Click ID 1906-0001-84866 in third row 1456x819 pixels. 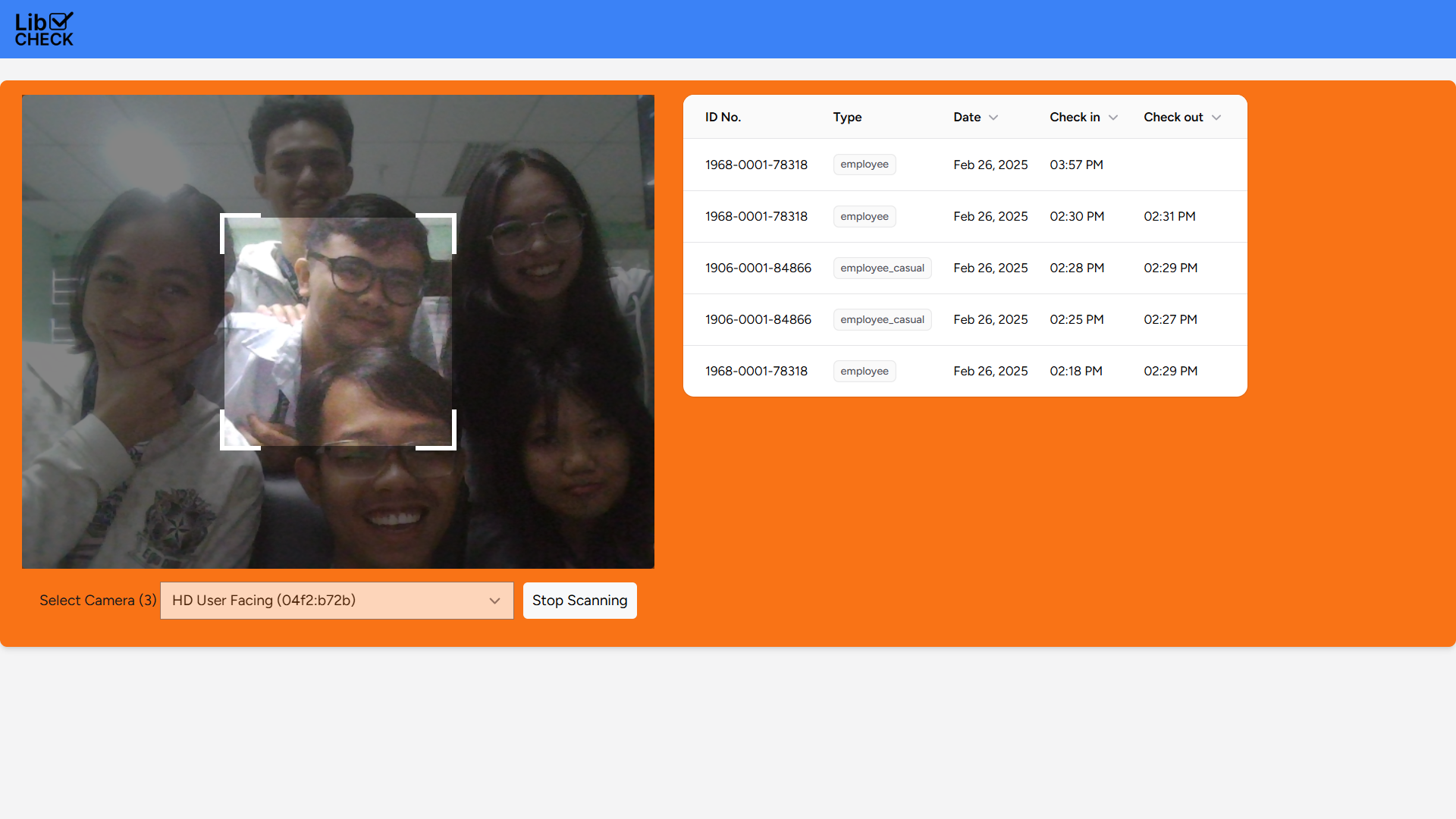pyautogui.click(x=758, y=268)
